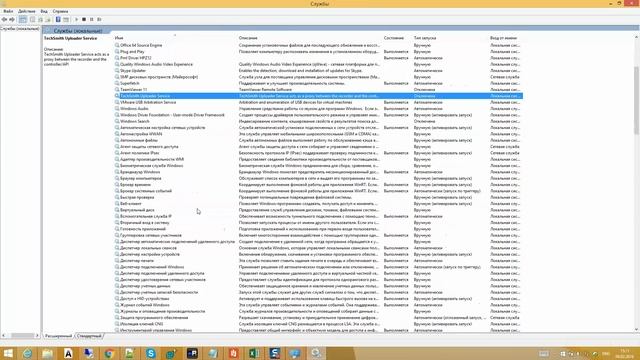Go forward with the toolbar Forward arrow
This screenshot has height=360, width=640.
[x=12, y=20]
